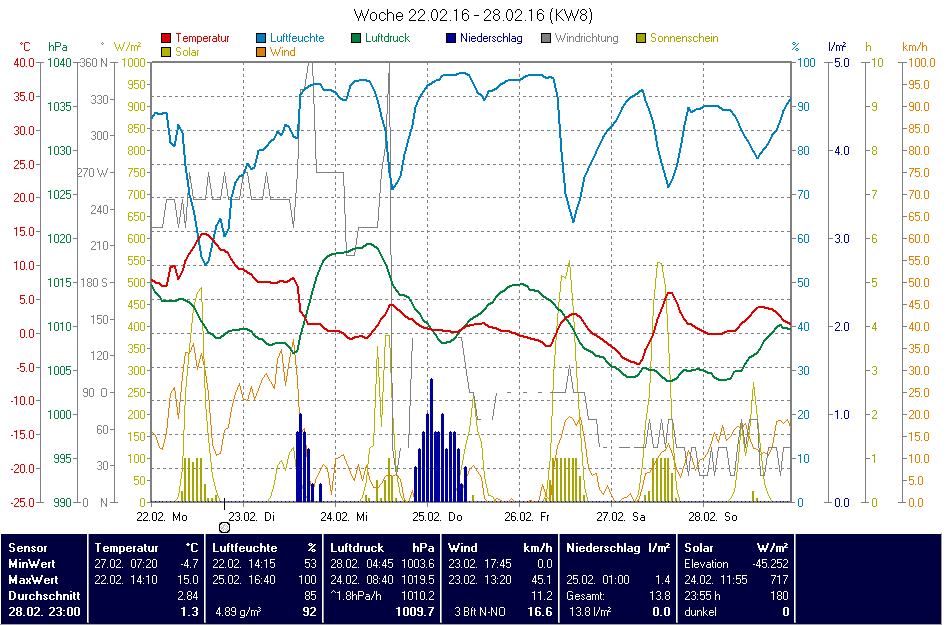Click the W/m² axis unit label at top
The height and width of the screenshot is (625, 950).
click(127, 47)
